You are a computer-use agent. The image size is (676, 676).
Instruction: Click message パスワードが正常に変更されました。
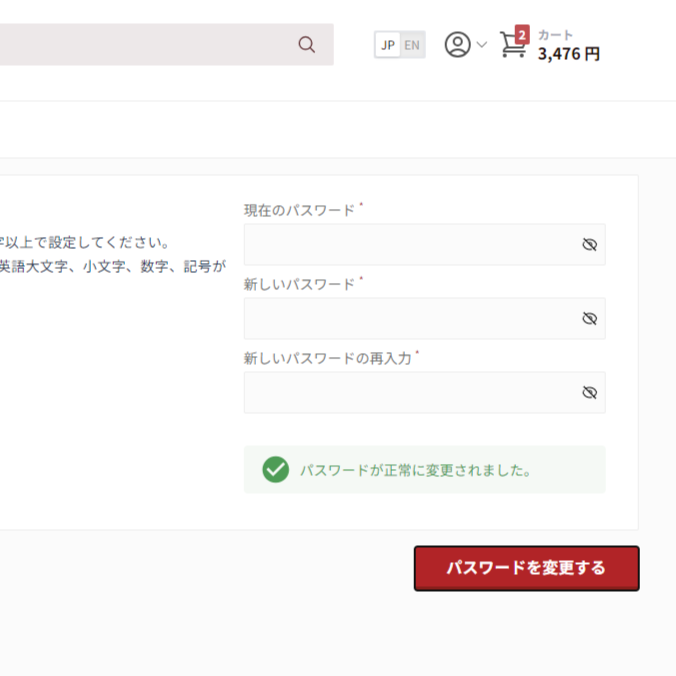[x=416, y=470]
